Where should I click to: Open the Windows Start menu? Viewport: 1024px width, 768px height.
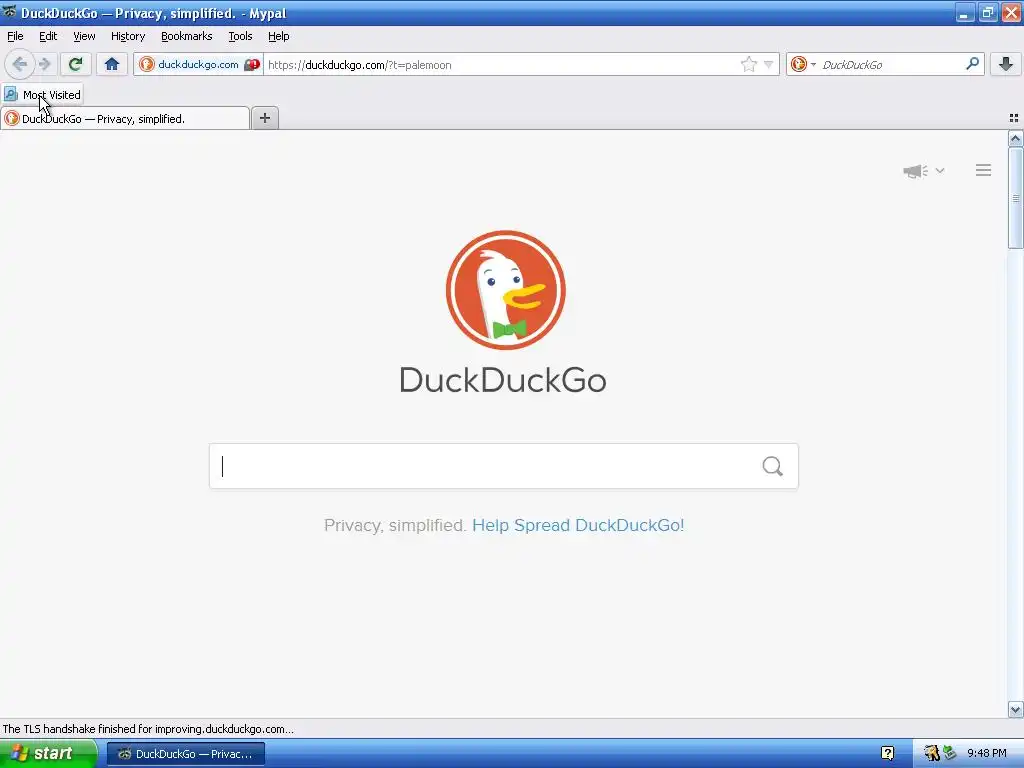coord(48,754)
